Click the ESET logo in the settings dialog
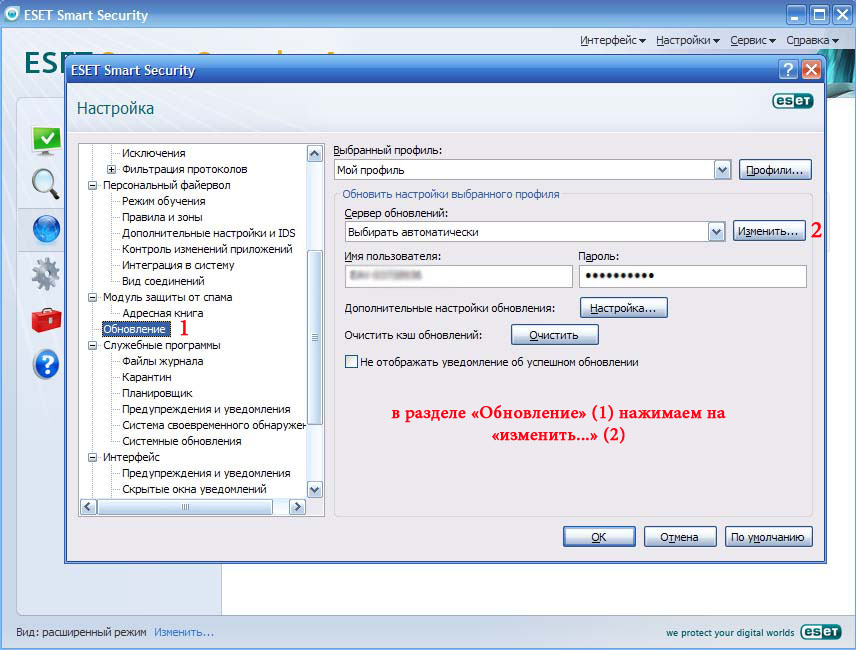The width and height of the screenshot is (856, 650). point(793,101)
